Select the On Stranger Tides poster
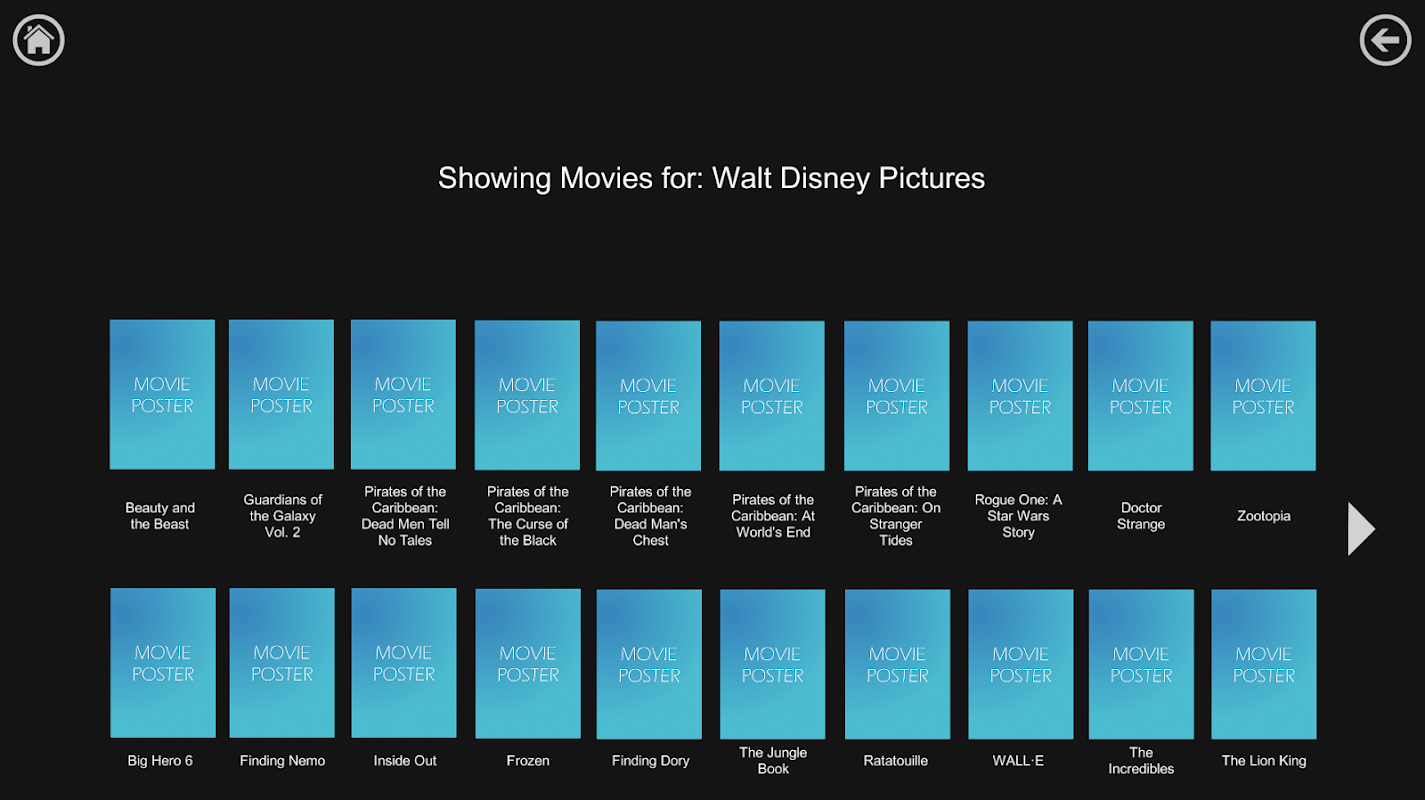 pyautogui.click(x=897, y=395)
